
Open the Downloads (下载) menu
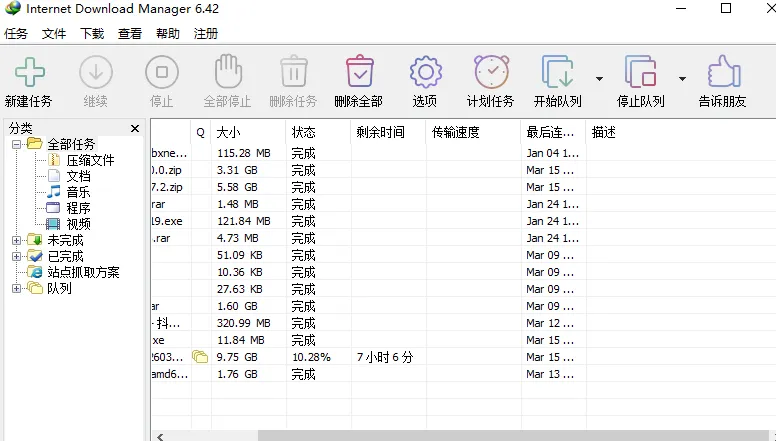point(92,34)
